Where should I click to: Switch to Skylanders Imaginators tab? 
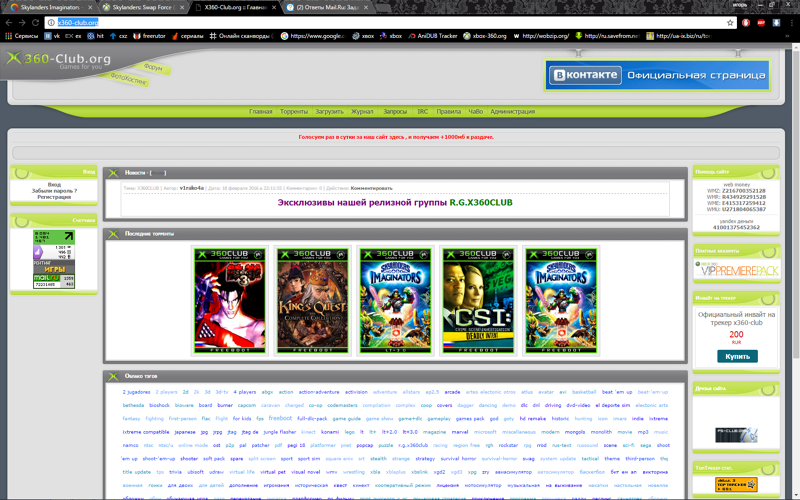pyautogui.click(x=49, y=7)
